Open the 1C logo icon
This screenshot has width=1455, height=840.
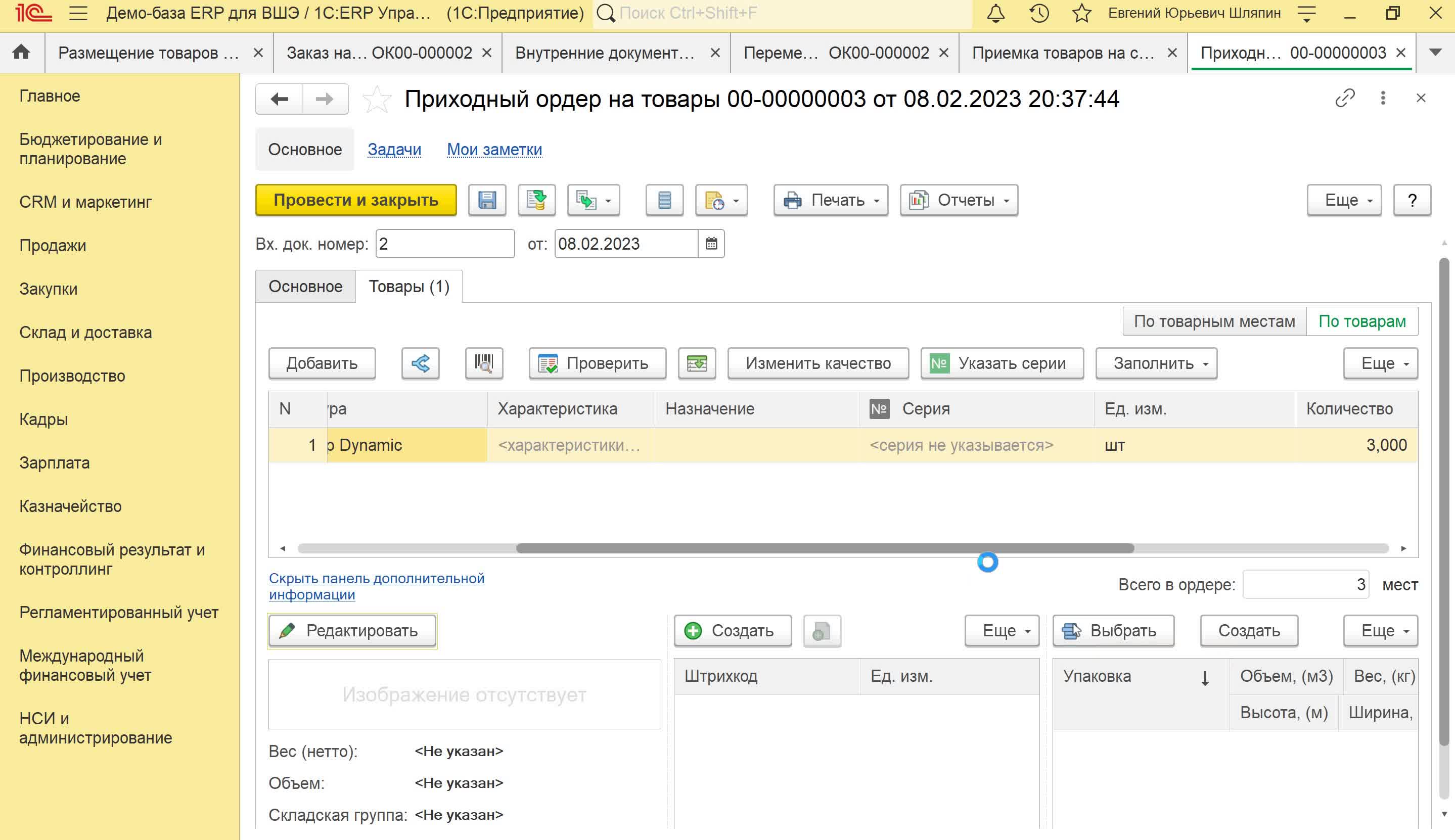(x=33, y=13)
